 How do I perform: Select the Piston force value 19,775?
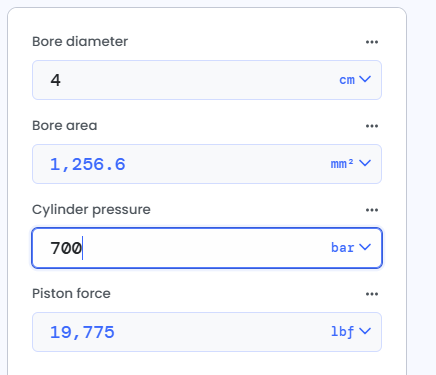pos(82,332)
